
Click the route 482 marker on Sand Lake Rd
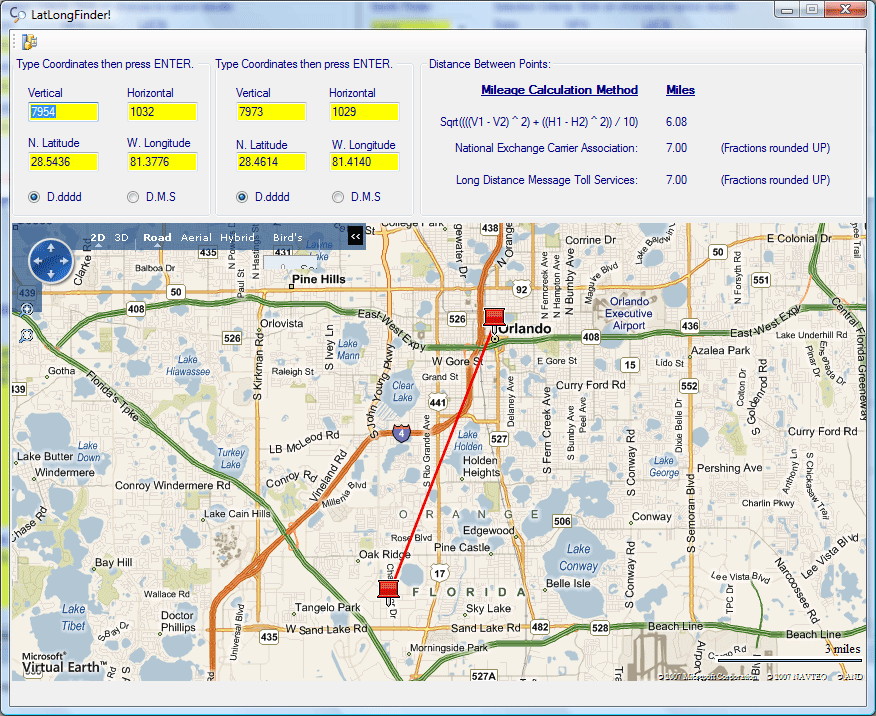540,627
